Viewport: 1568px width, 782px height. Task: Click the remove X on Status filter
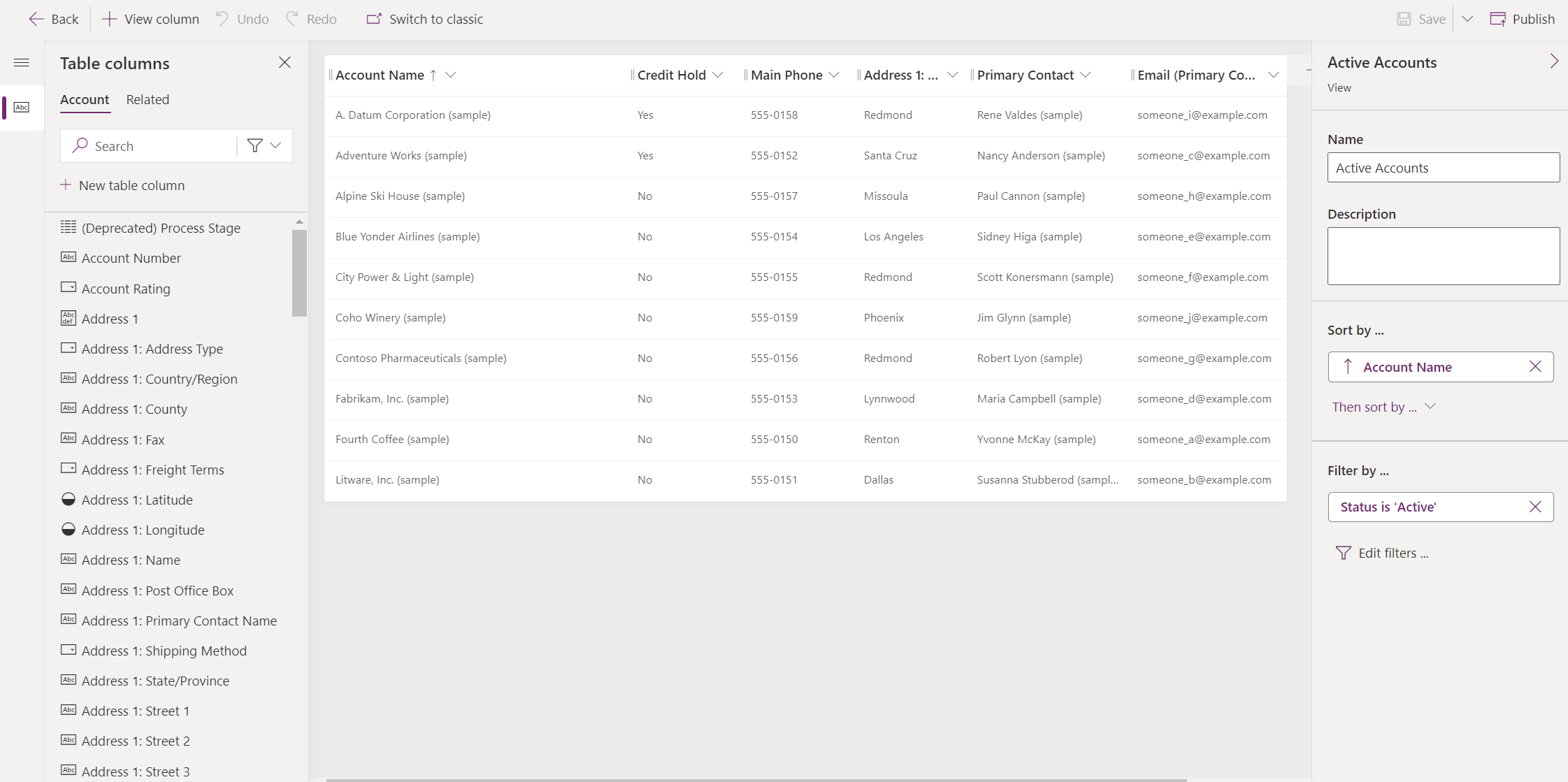(1536, 506)
